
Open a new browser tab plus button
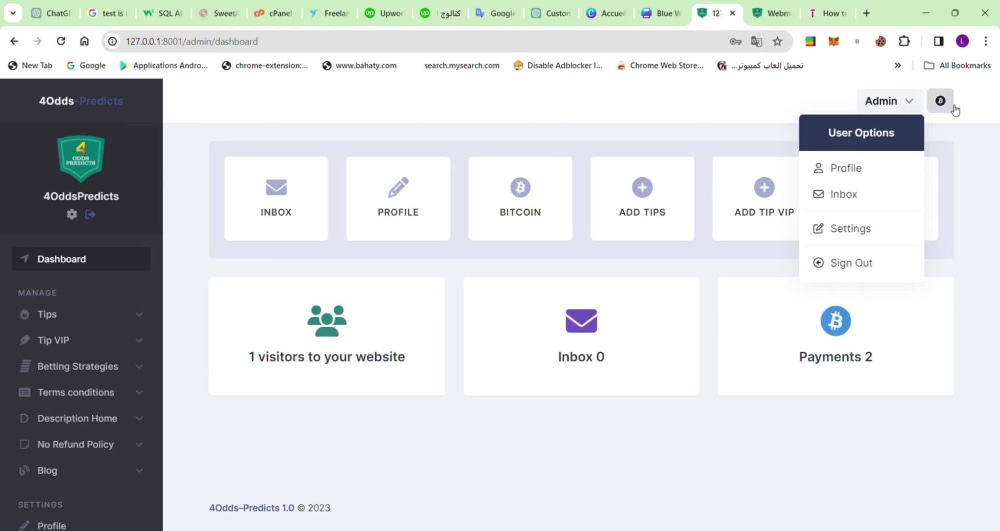pos(866,13)
